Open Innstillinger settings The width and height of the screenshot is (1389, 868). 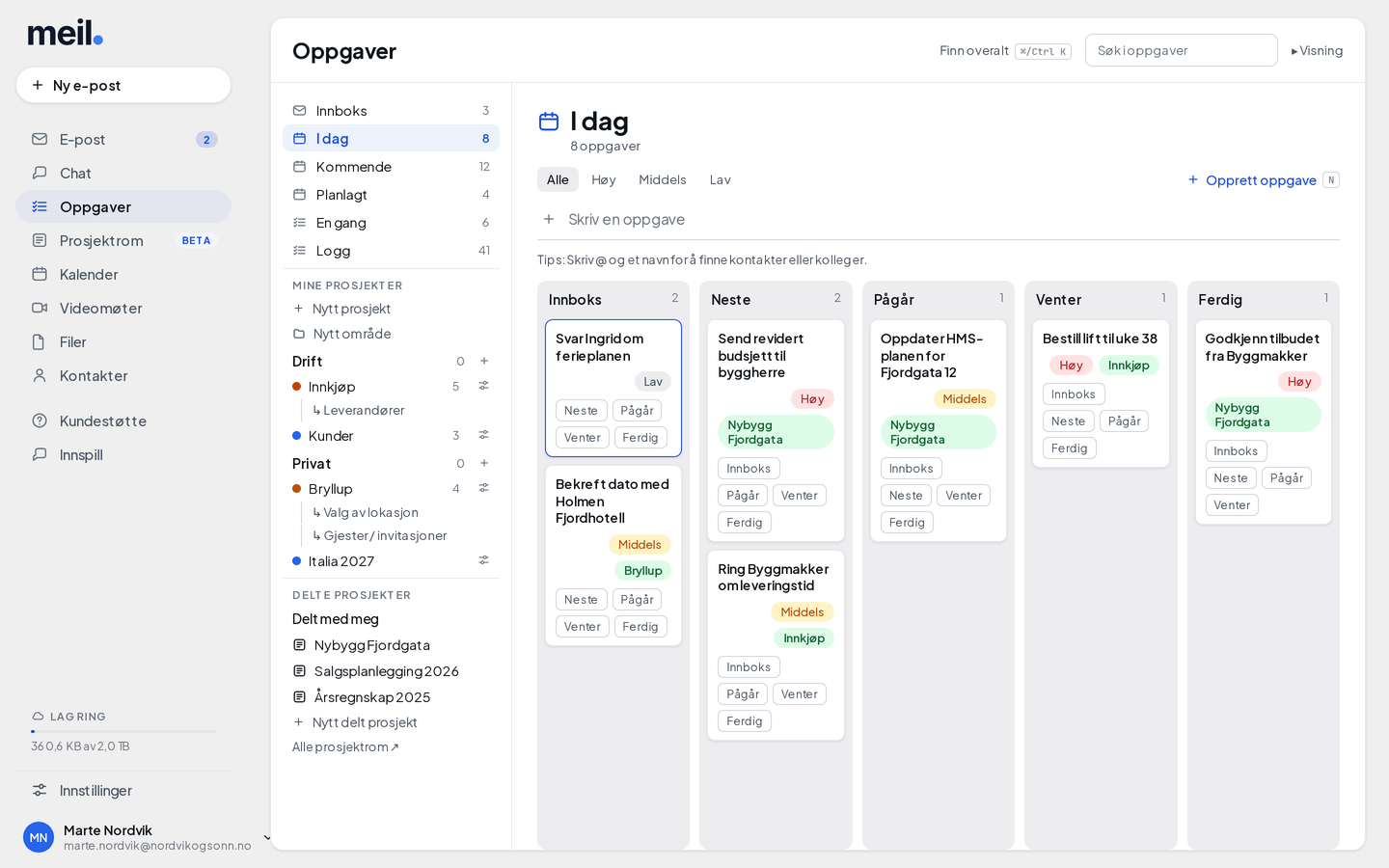click(x=123, y=790)
